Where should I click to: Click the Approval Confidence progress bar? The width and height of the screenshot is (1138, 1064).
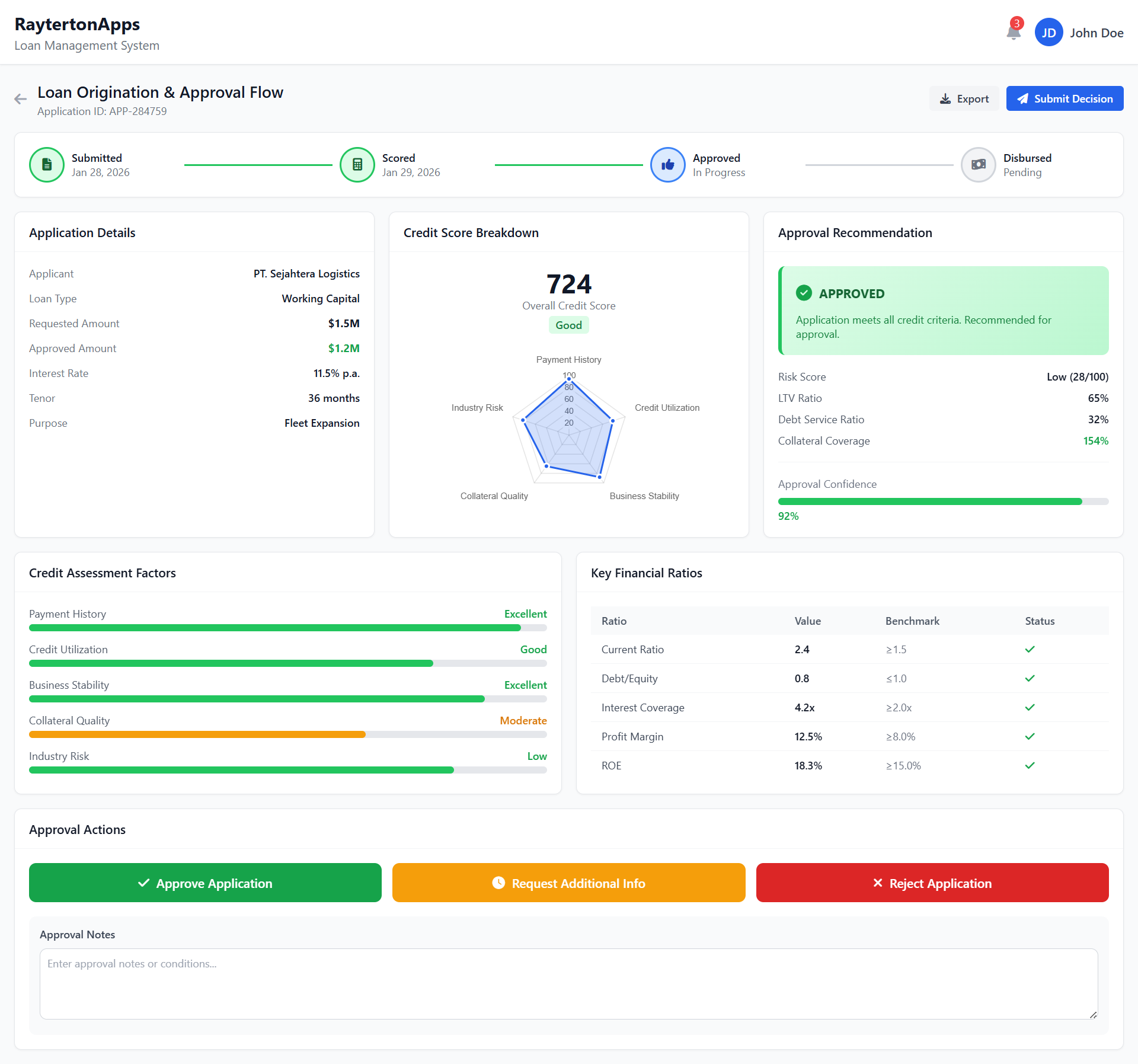coord(942,501)
